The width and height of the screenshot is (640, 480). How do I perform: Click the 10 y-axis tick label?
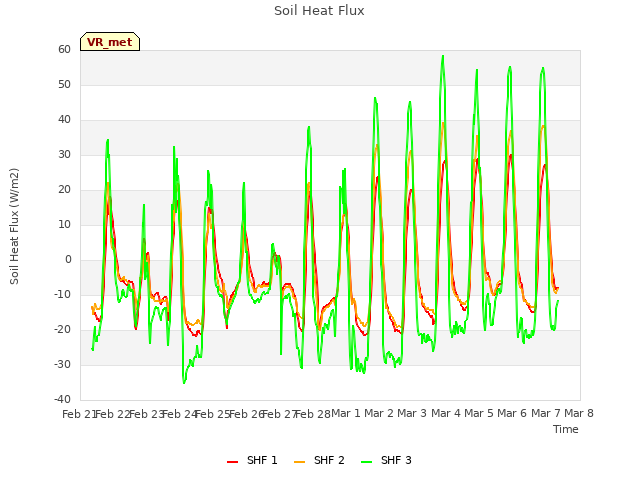coord(64,224)
